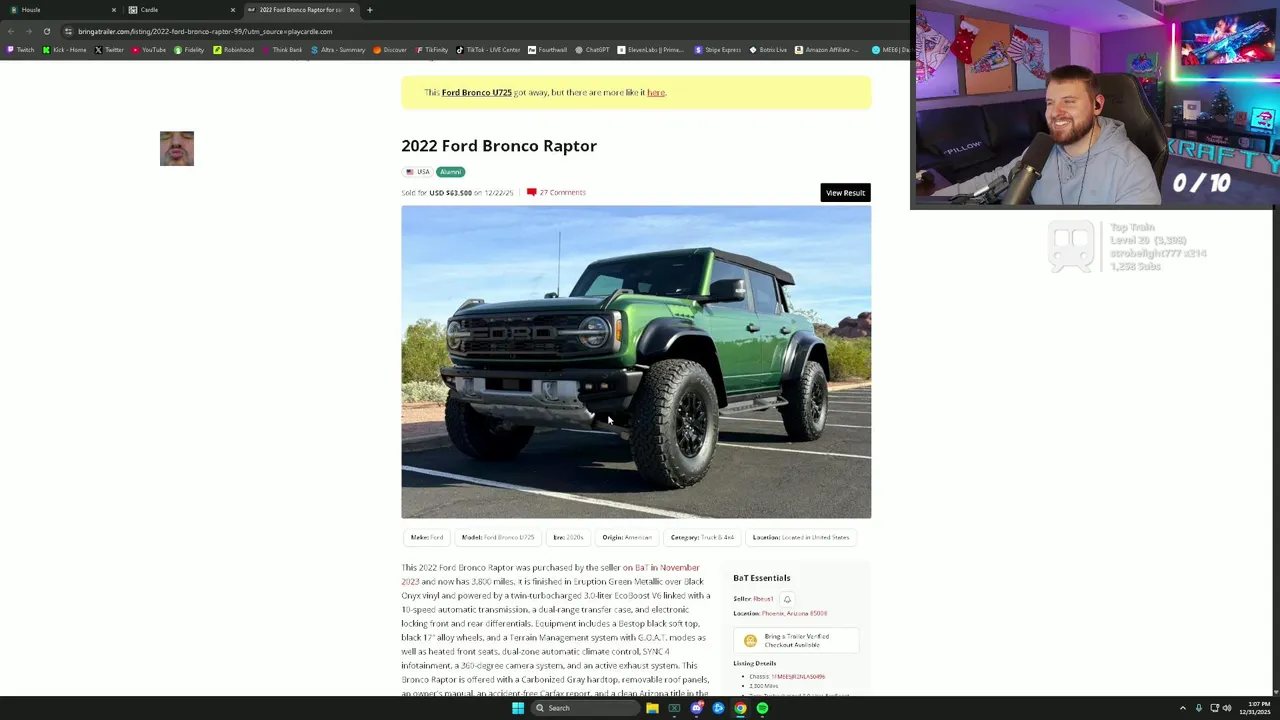The height and width of the screenshot is (720, 1280).
Task: Open the ChatGPT bookmark
Action: click(x=592, y=50)
